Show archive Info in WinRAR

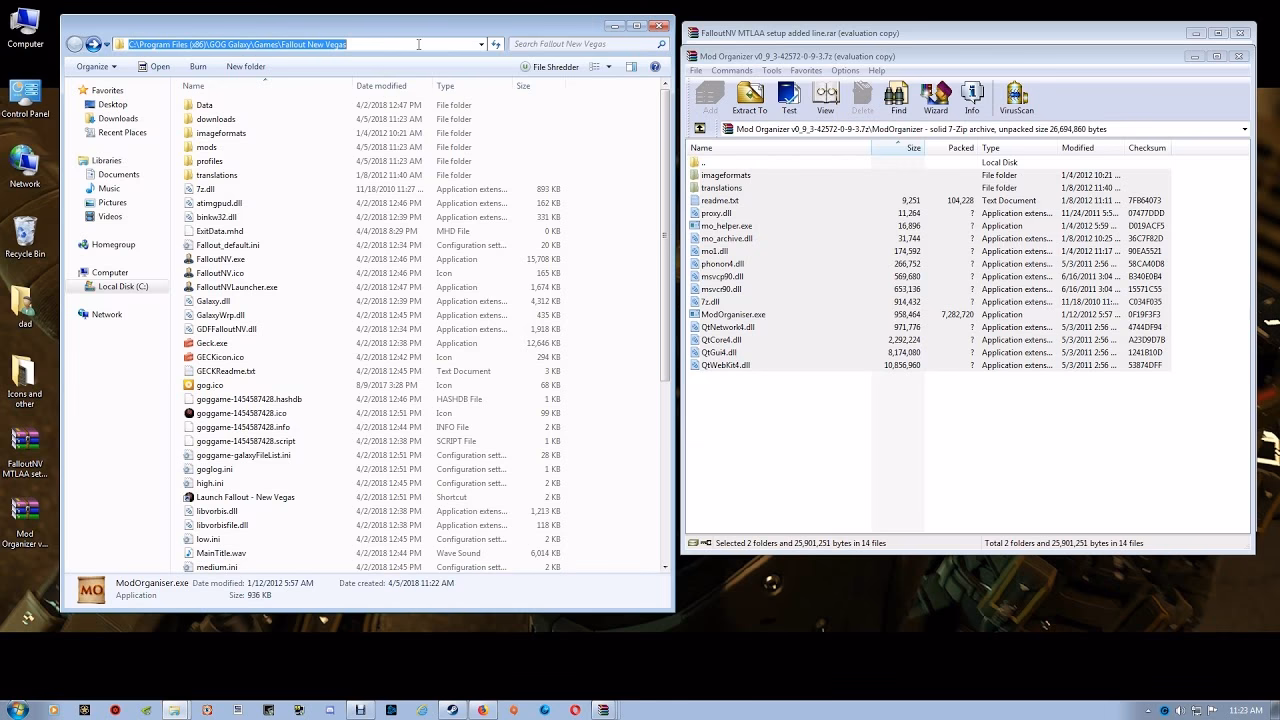(x=972, y=98)
